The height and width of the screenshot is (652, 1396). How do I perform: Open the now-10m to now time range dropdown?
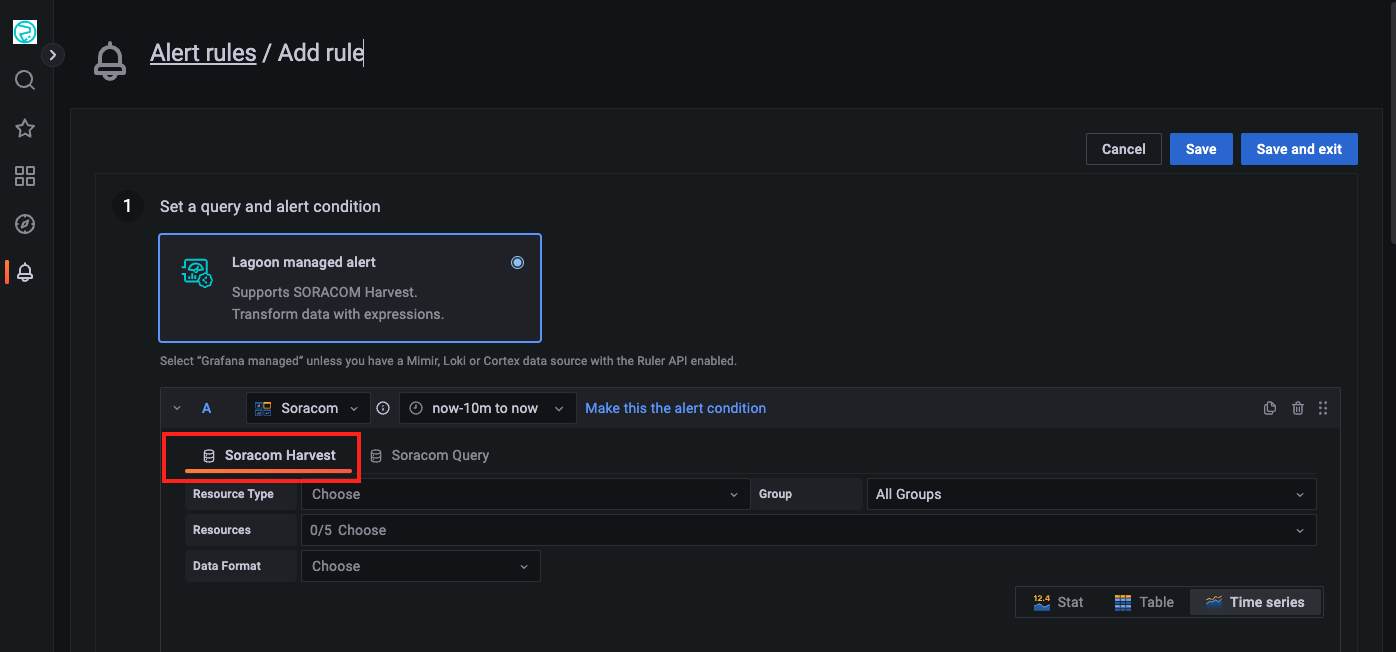click(488, 408)
